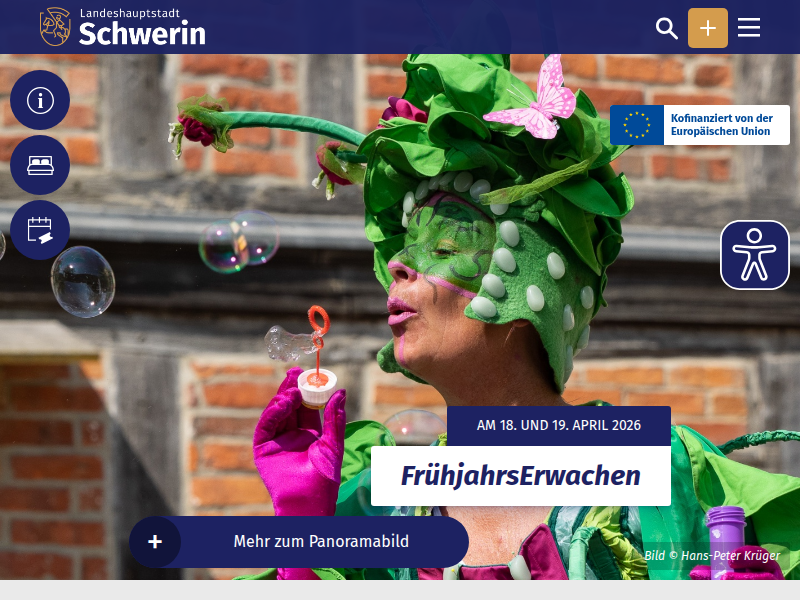The height and width of the screenshot is (600, 800).
Task: Open the bed accommodation icon
Action: click(40, 165)
